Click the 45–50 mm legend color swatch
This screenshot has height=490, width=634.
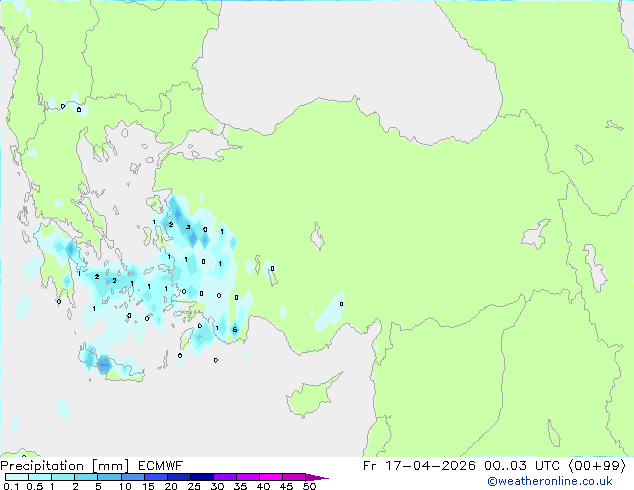[x=293, y=477]
